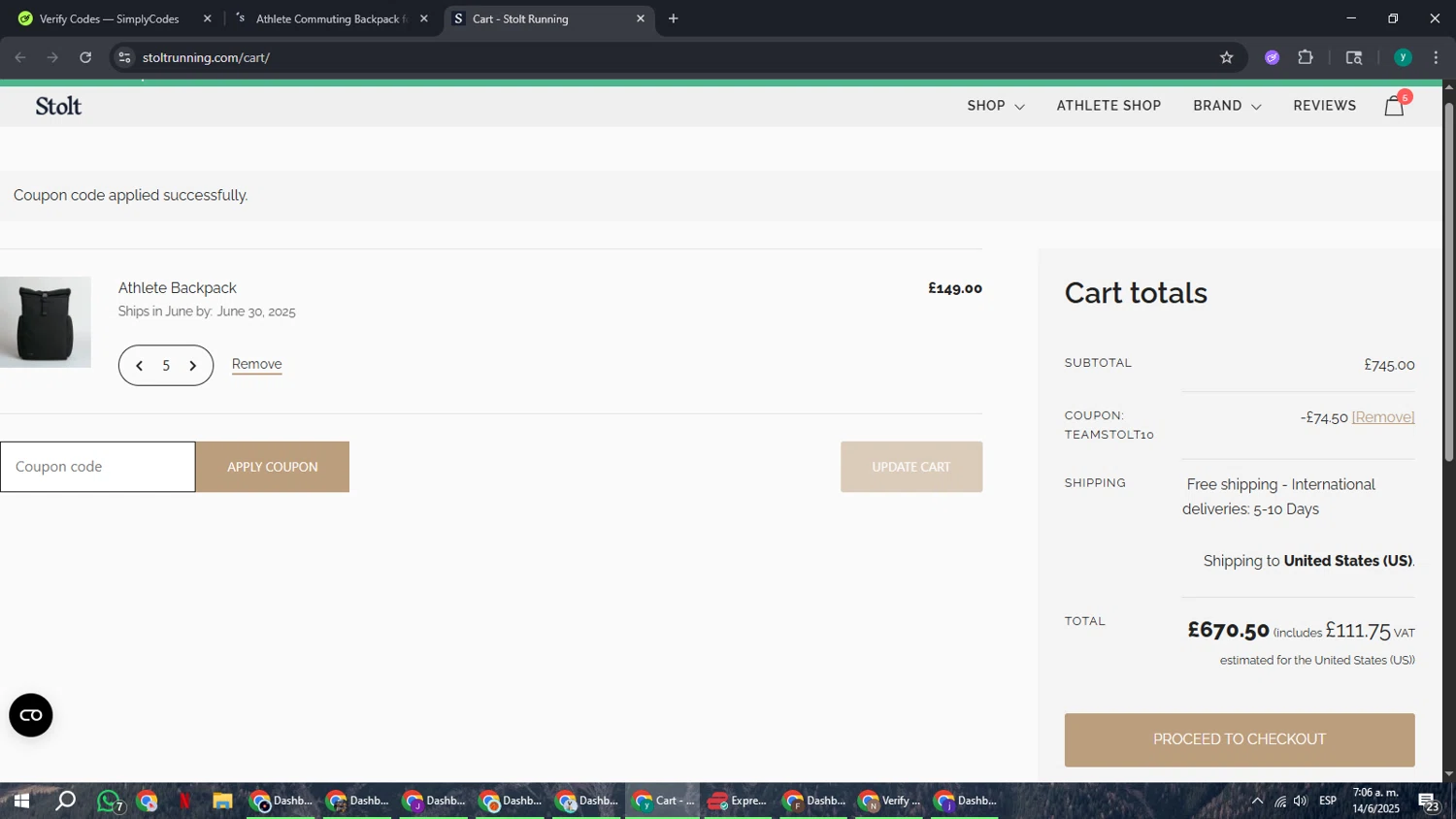Switch ESP keyboard language indicator
This screenshot has width=1456, height=819.
click(1328, 802)
